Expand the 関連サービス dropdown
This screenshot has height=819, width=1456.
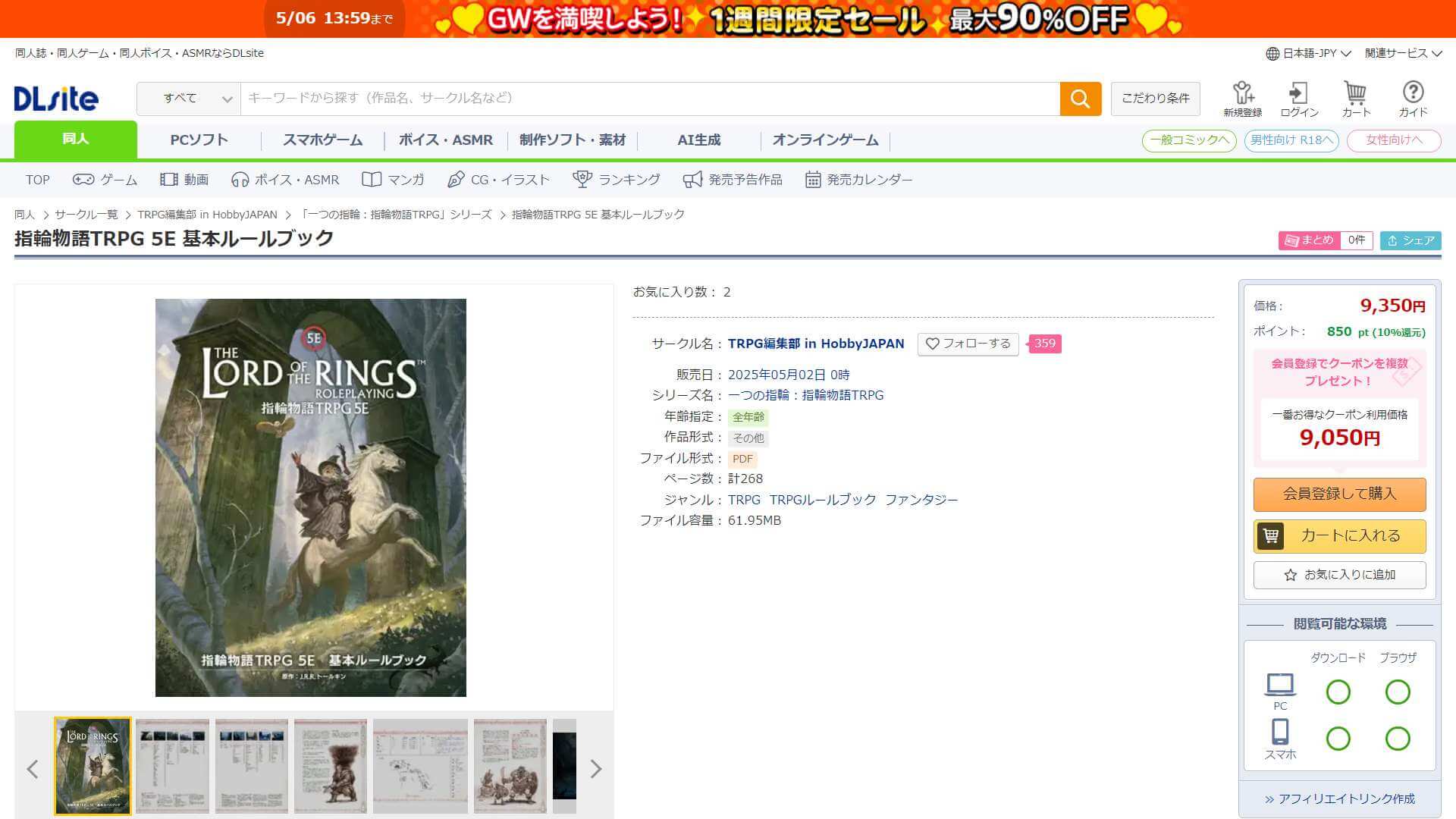(1403, 53)
